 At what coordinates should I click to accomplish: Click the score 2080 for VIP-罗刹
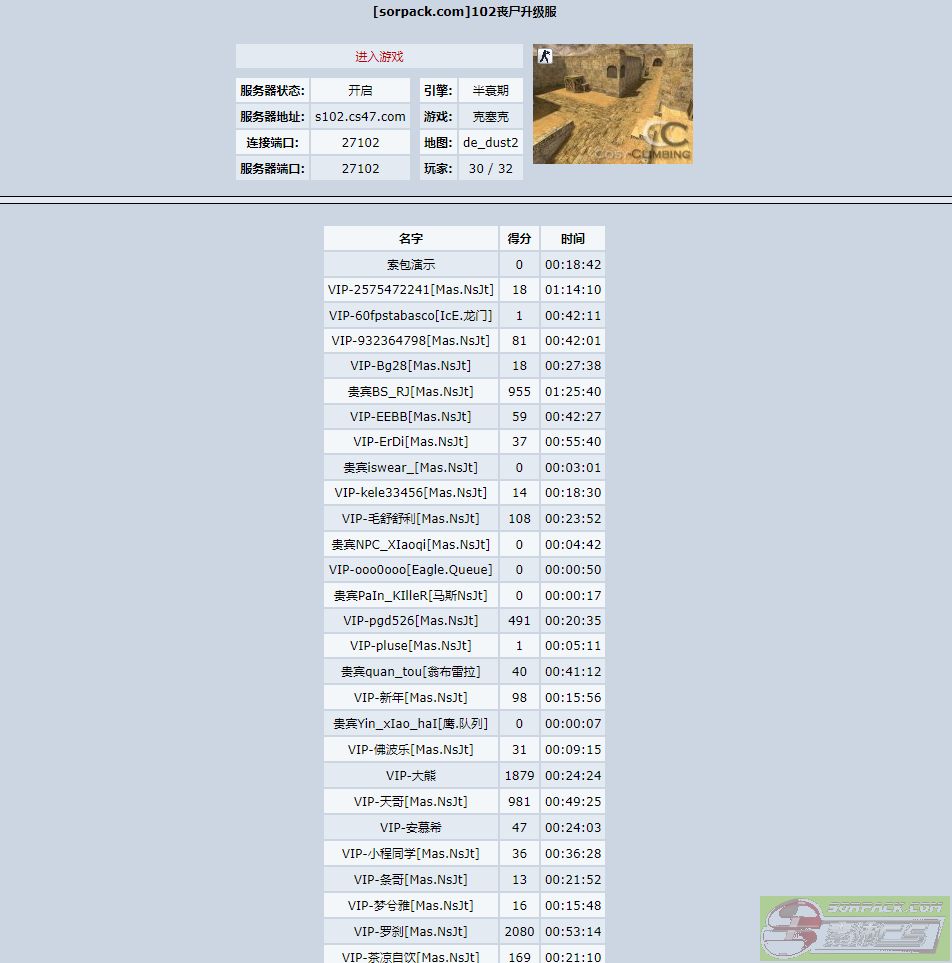519,931
